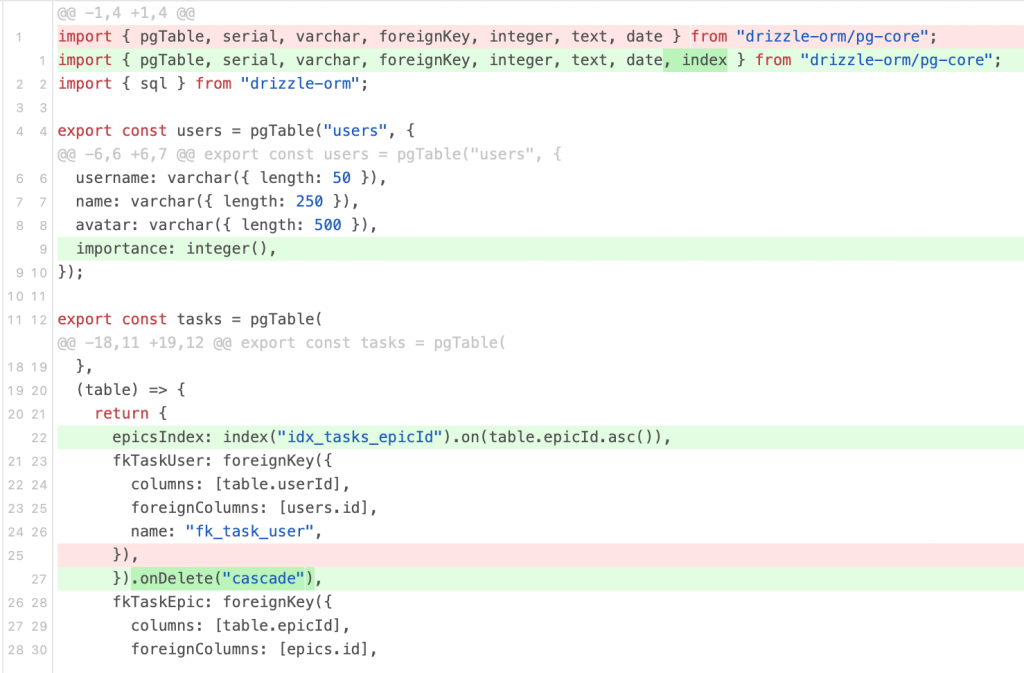Click the highlighted "index" word in added import

point(704,60)
